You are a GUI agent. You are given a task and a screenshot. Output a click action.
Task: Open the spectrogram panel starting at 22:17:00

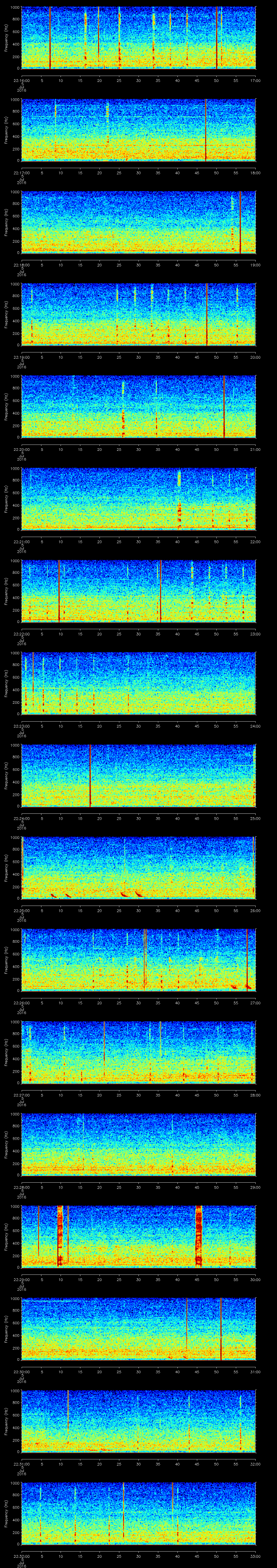(139, 130)
